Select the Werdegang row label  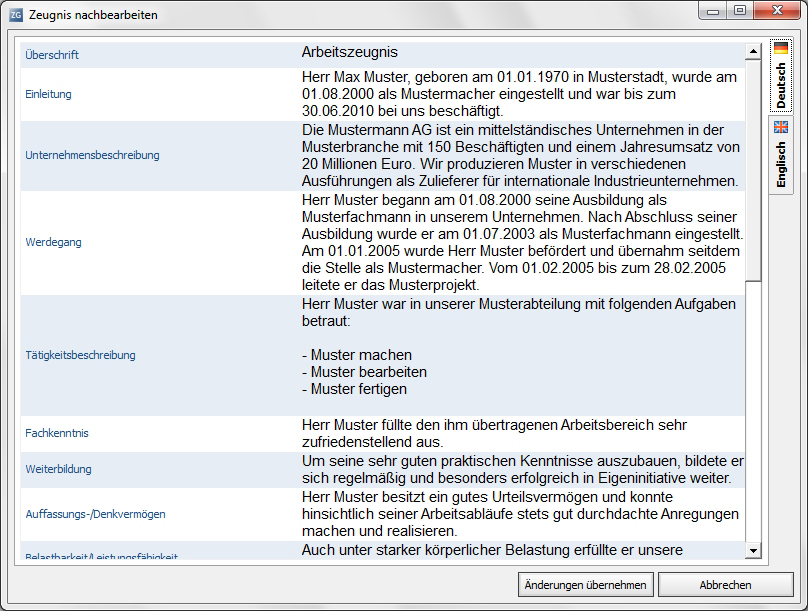click(54, 242)
